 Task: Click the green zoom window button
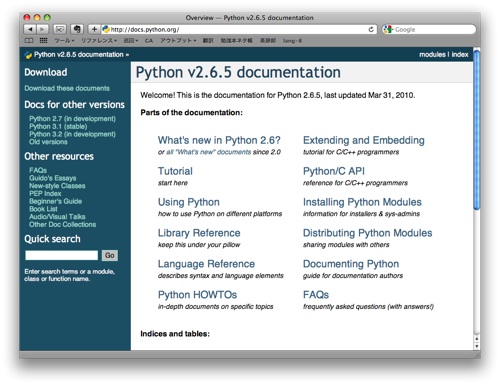pyautogui.click(x=47, y=17)
